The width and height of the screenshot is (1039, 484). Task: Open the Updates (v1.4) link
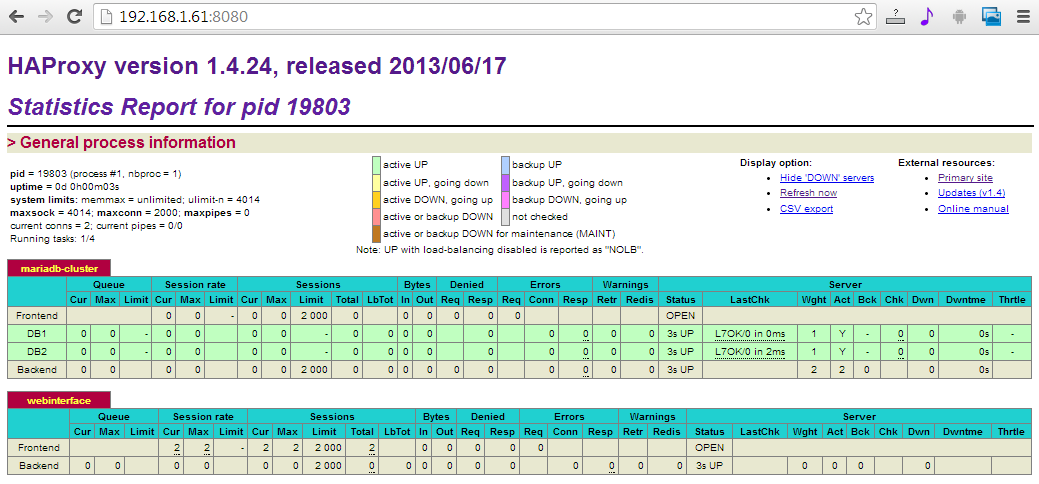971,193
